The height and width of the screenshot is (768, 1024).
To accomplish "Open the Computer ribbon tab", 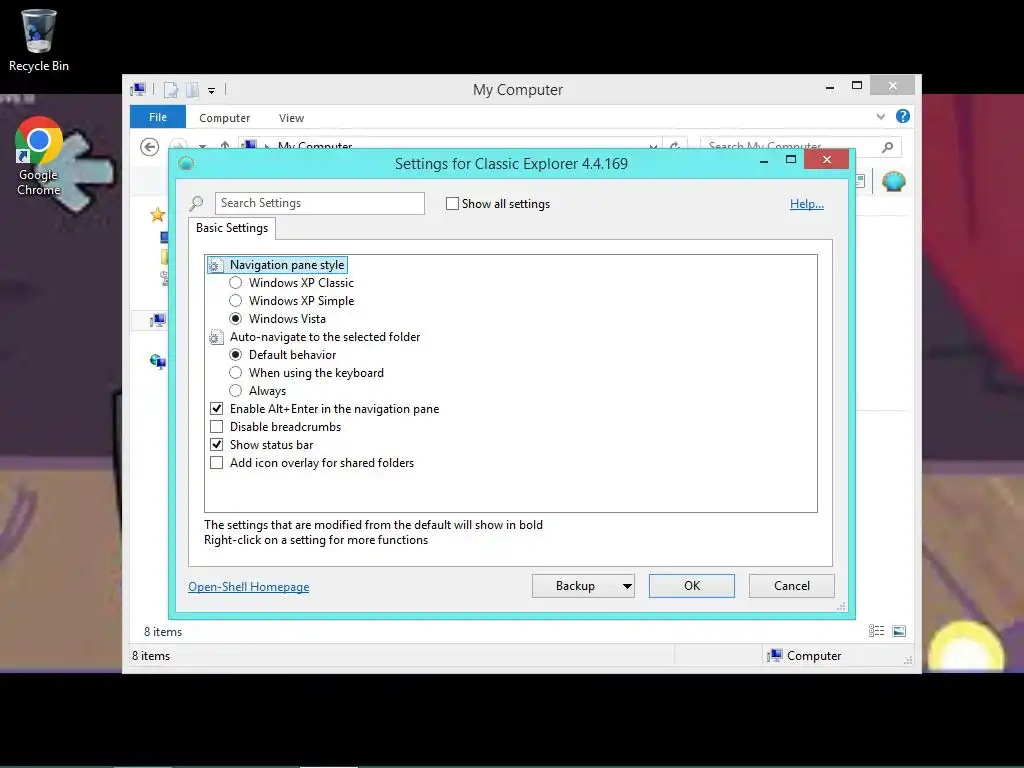I will [x=225, y=118].
